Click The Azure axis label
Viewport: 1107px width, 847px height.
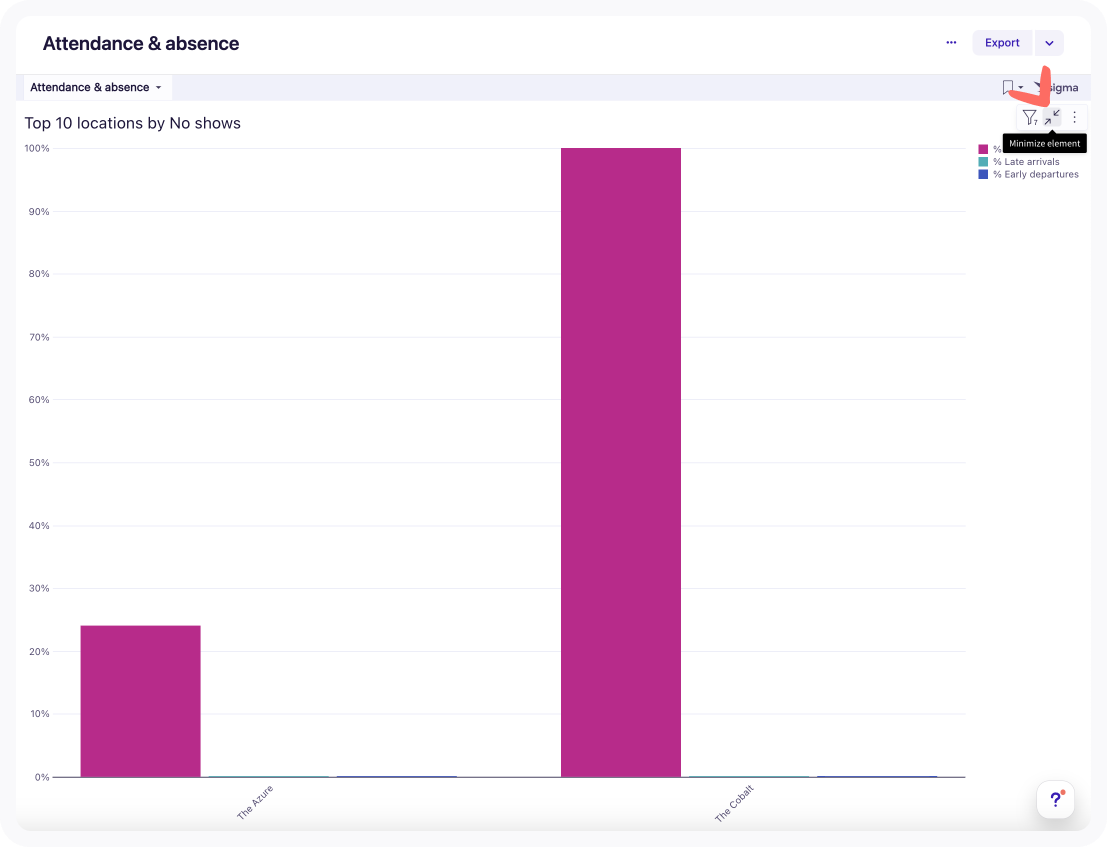click(255, 802)
